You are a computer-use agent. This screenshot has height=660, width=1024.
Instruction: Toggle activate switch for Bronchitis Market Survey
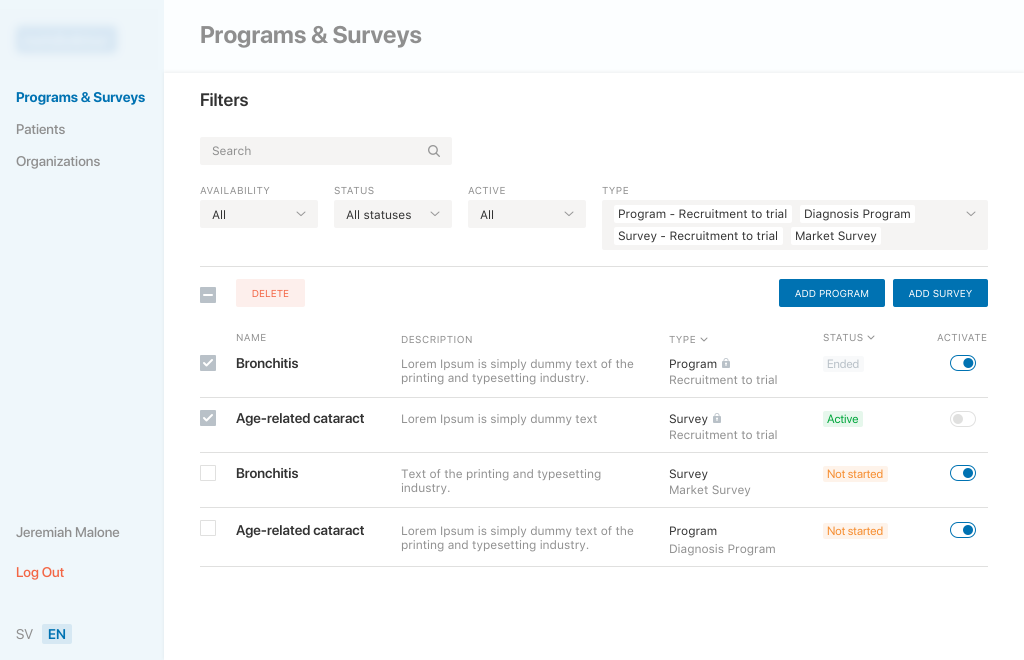[963, 473]
